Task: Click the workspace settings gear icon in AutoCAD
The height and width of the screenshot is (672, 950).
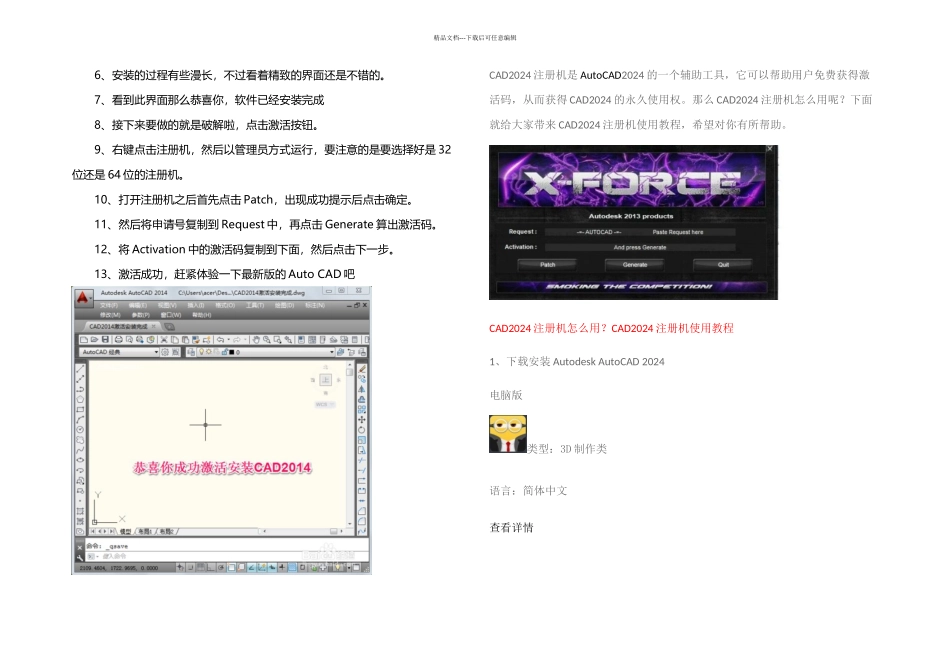Action: [x=165, y=352]
